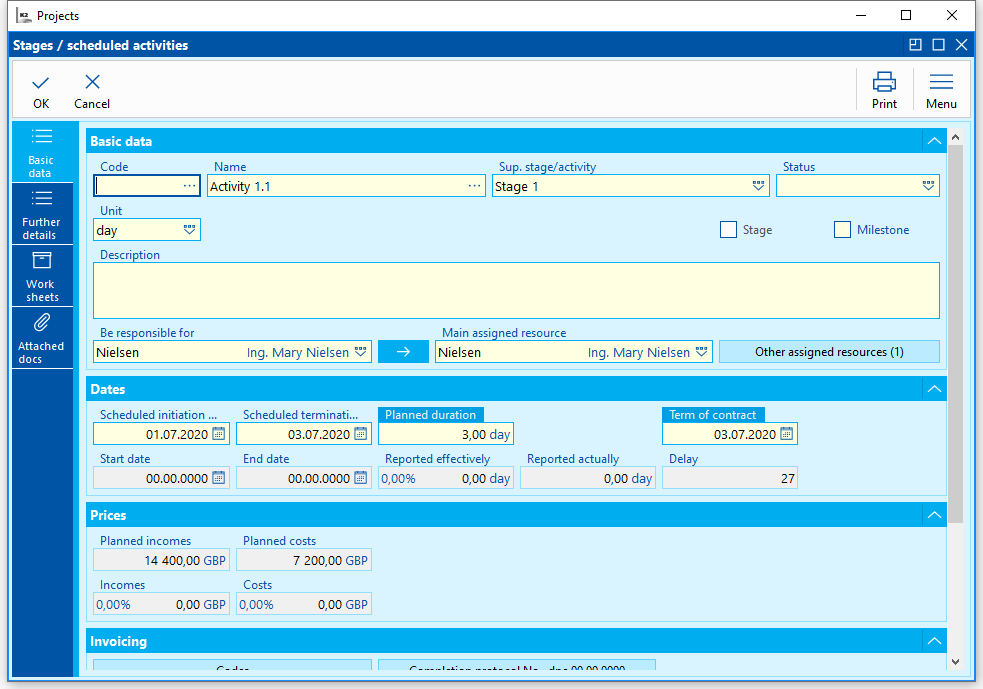Image resolution: width=983 pixels, height=689 pixels.
Task: Collapse the Dates section
Action: click(934, 389)
